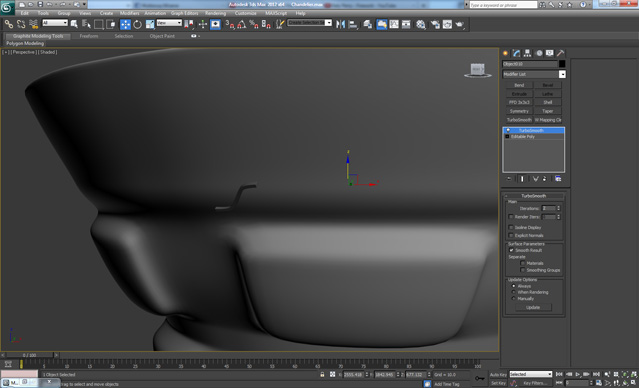Toggle Percent Snap icon
This screenshot has height=388, width=639.
pos(253,24)
